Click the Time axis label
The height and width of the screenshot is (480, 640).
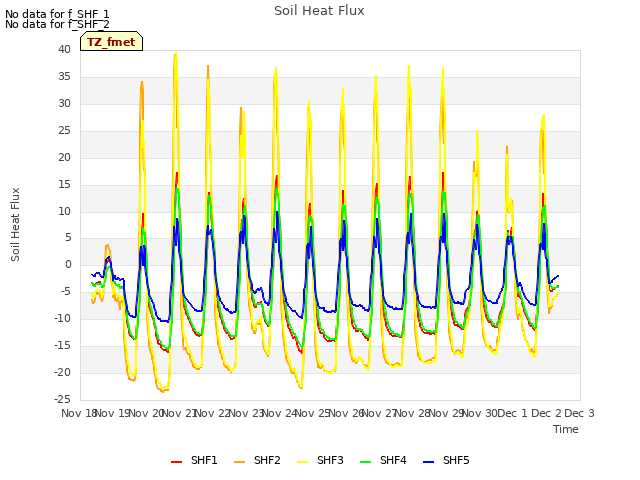566,429
